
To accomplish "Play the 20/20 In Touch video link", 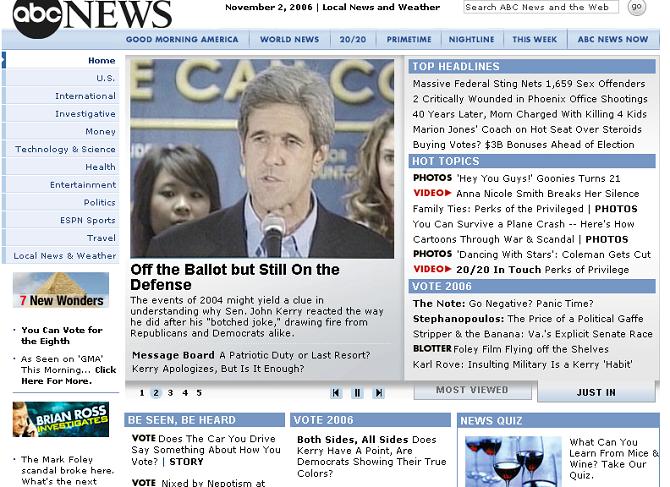I will click(521, 270).
